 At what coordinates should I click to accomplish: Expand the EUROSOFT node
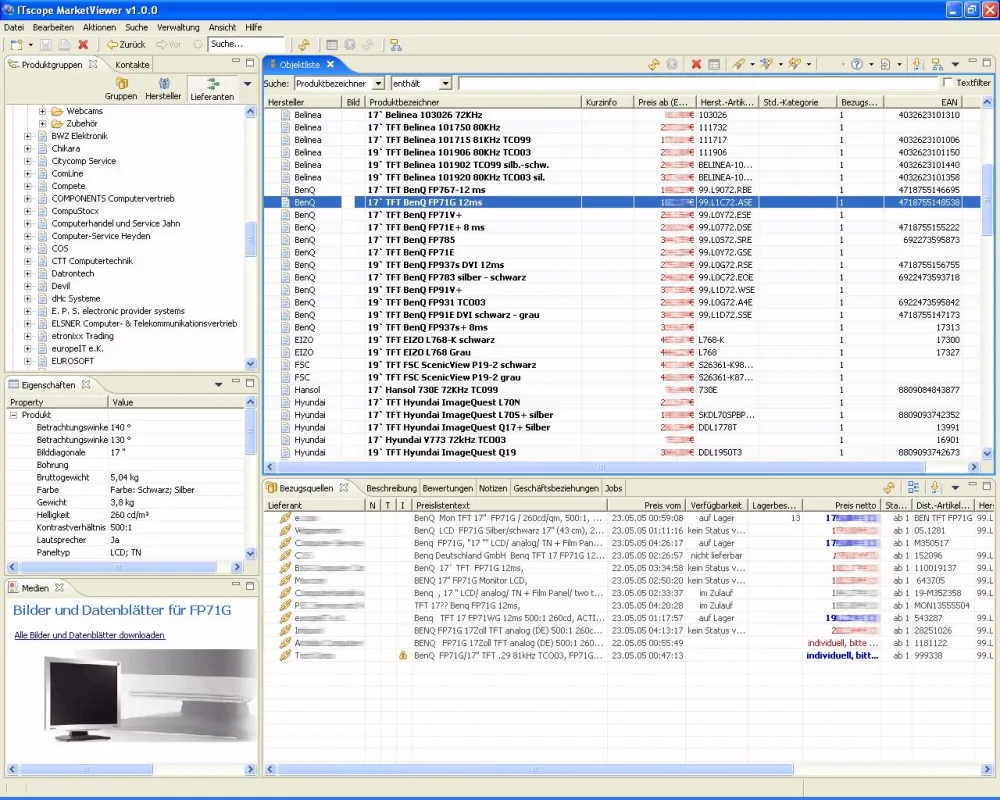(x=27, y=361)
